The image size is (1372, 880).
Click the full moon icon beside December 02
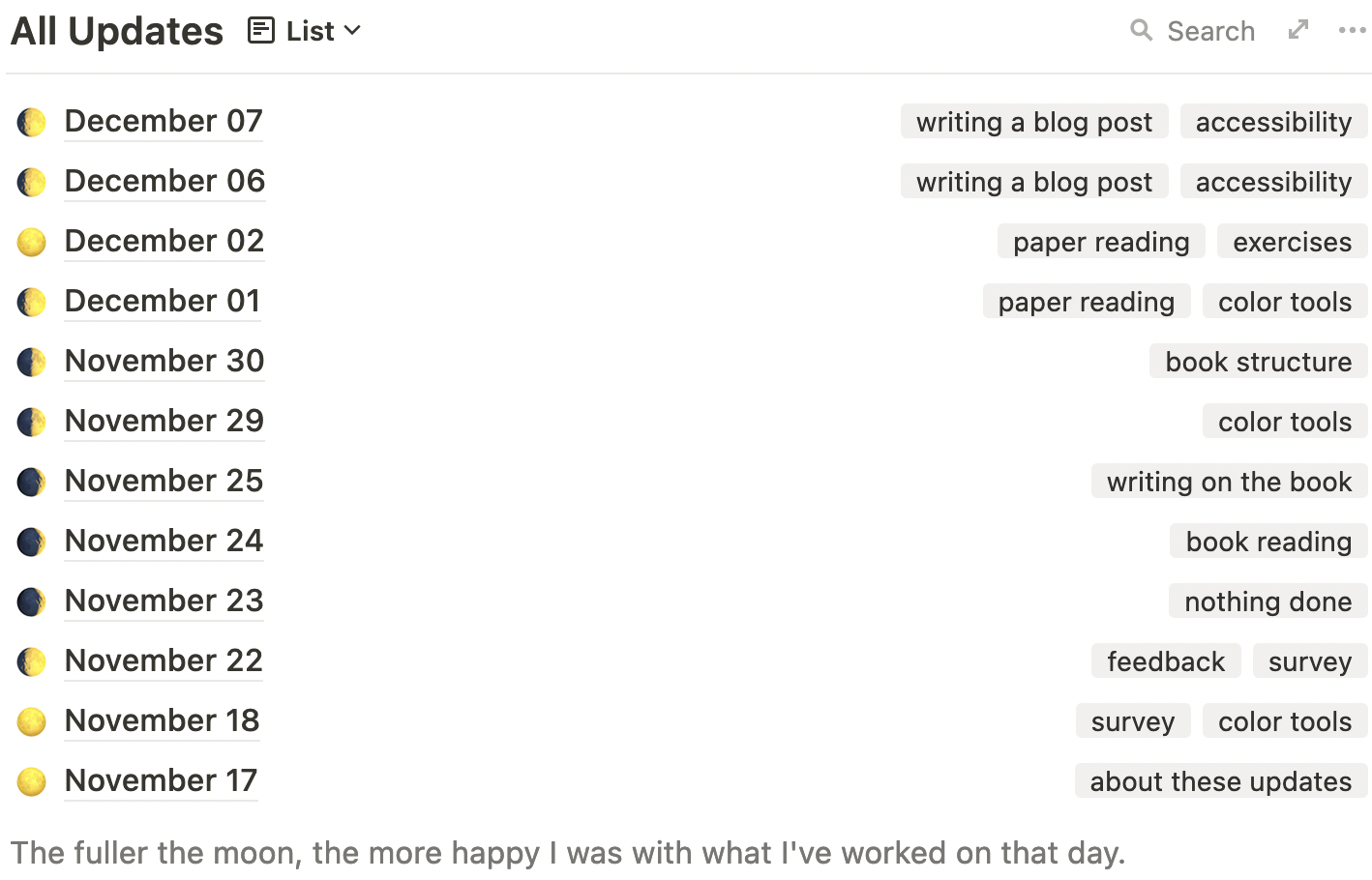32,242
